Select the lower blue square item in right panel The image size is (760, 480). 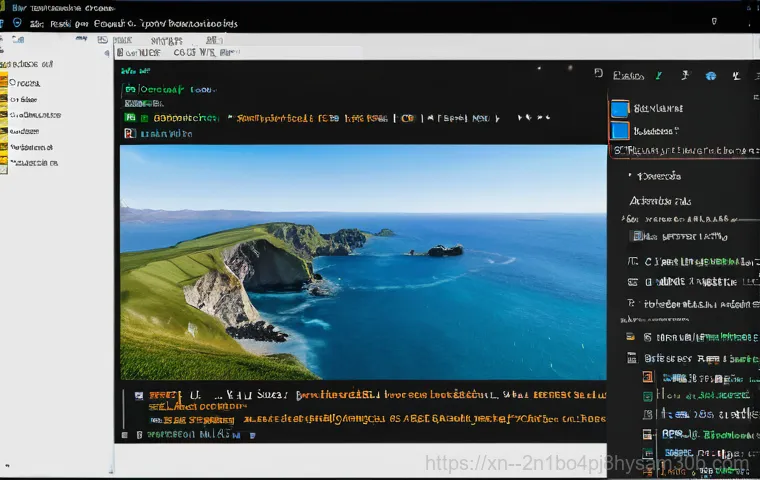click(619, 131)
